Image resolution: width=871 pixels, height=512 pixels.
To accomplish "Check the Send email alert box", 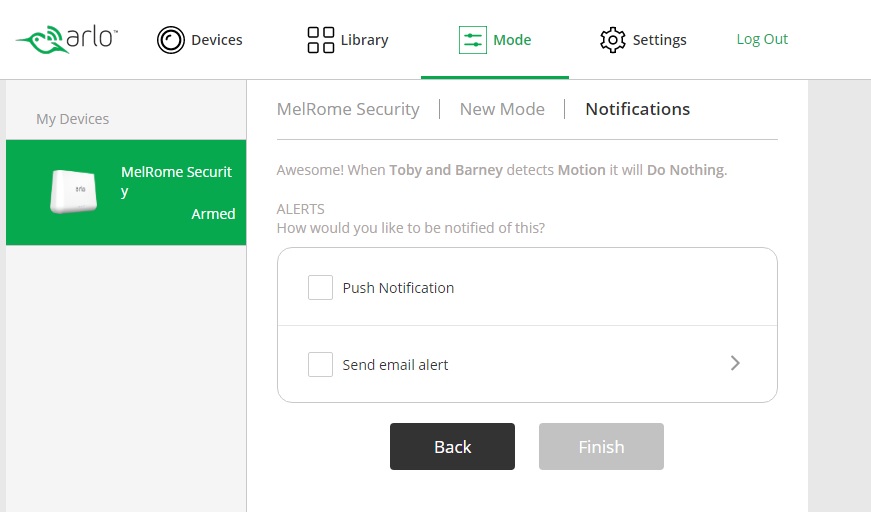I will 321,364.
